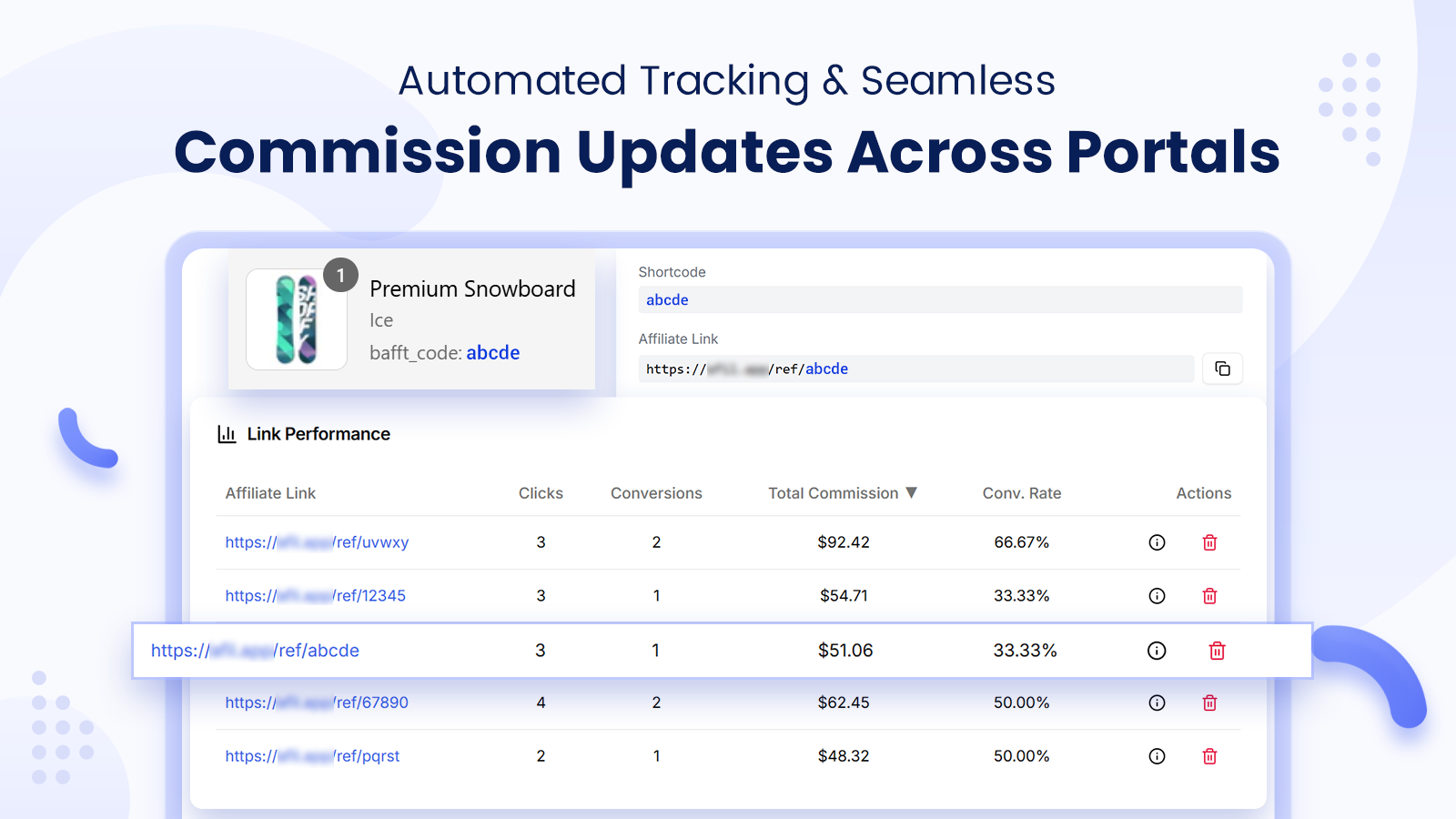Image resolution: width=1456 pixels, height=819 pixels.
Task: Click the Link Performance bar chart icon
Action: click(227, 434)
